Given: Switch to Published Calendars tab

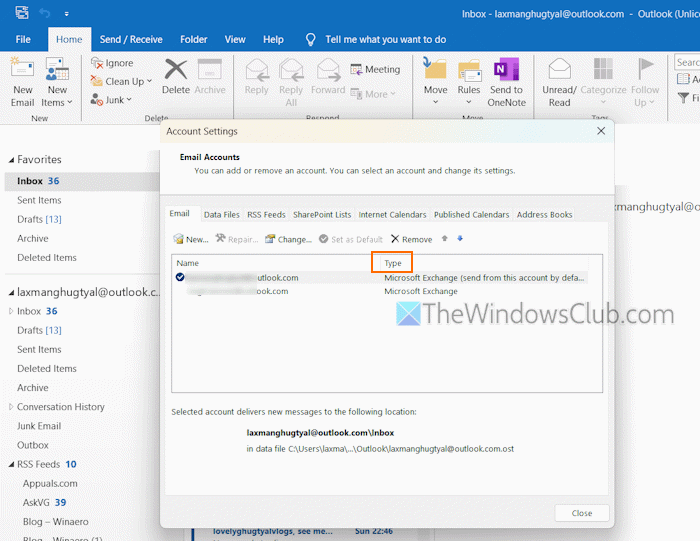Looking at the screenshot, I should (471, 215).
